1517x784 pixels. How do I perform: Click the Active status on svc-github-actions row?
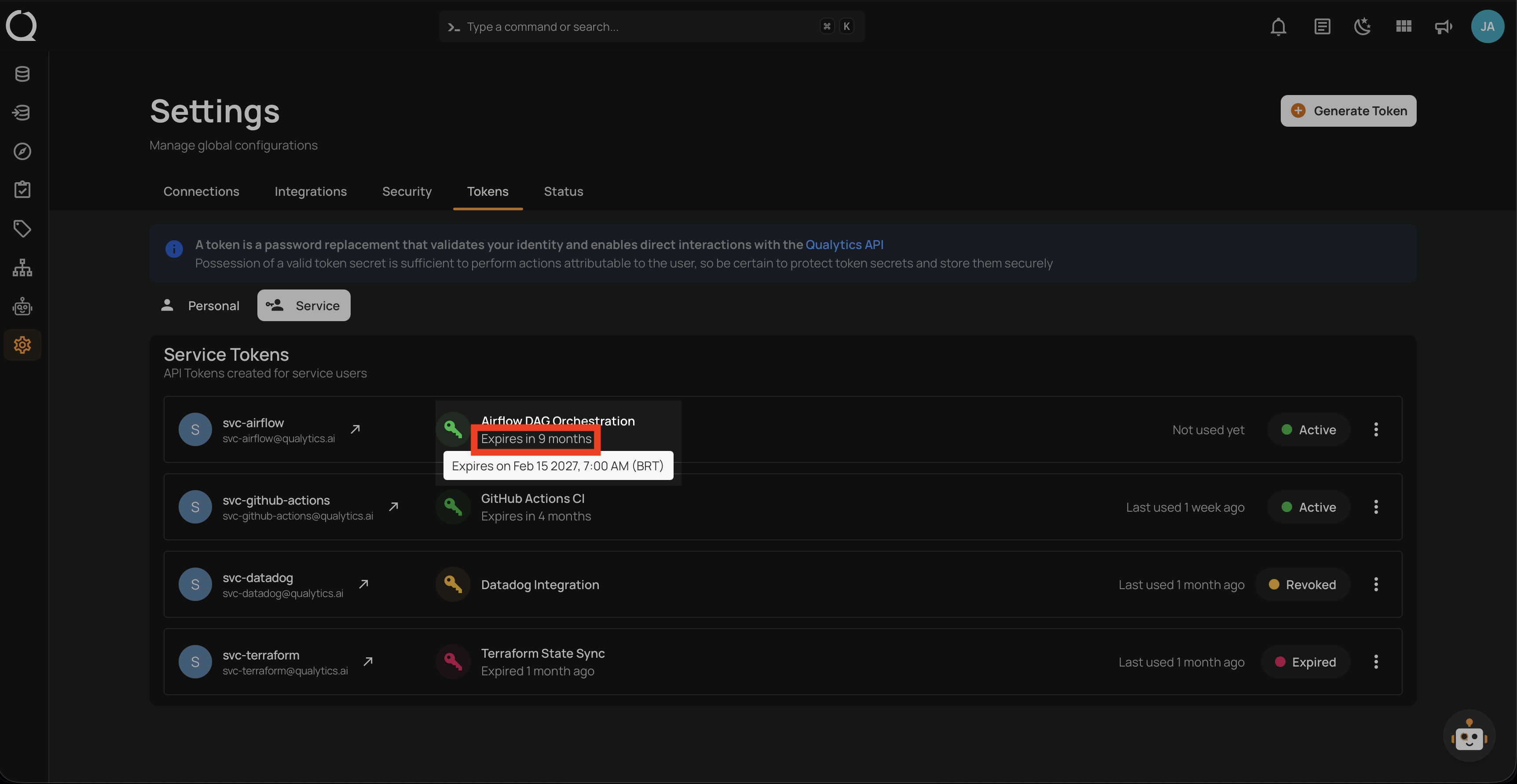pos(1308,507)
